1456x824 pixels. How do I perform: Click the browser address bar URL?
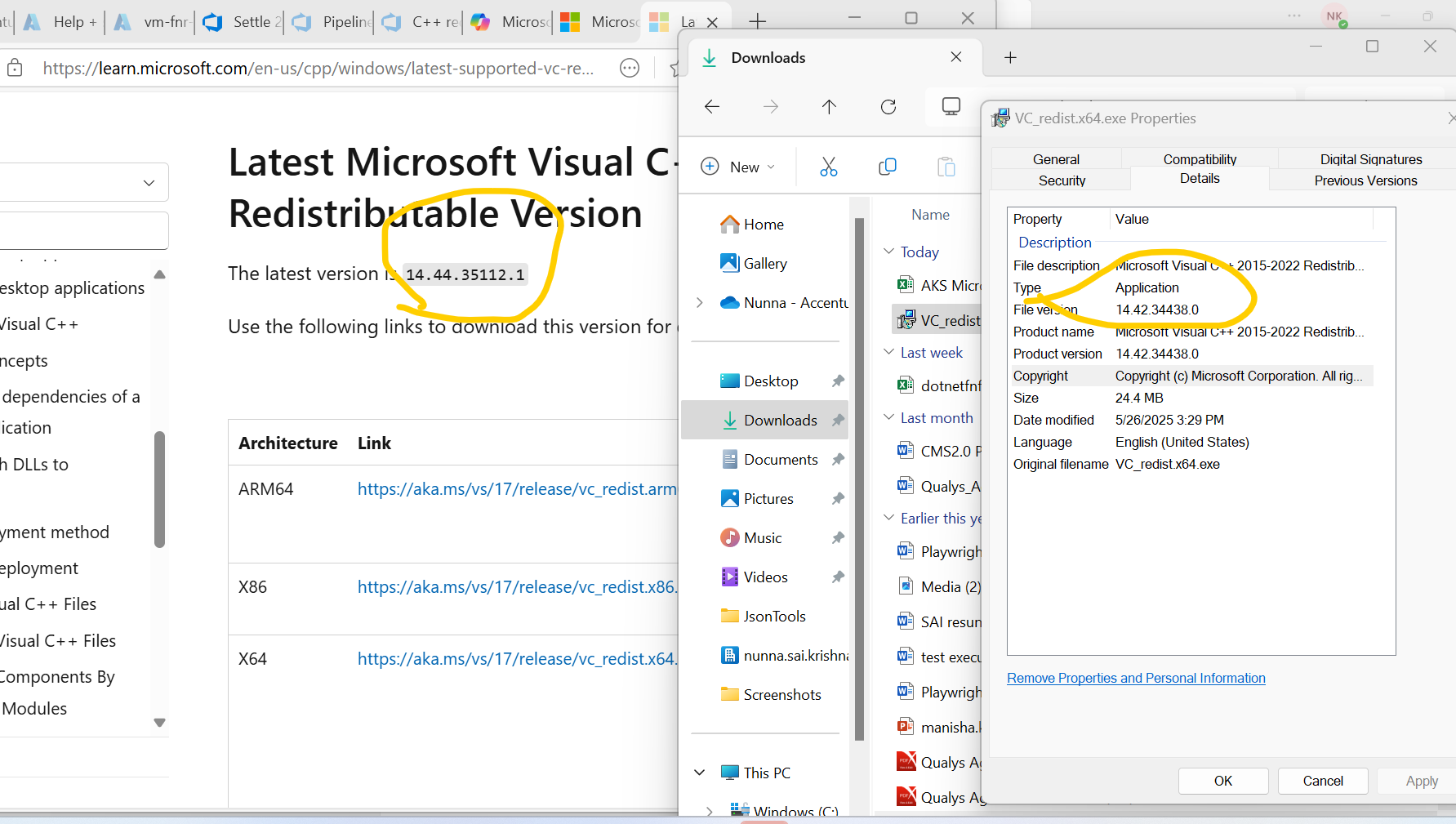coord(318,69)
